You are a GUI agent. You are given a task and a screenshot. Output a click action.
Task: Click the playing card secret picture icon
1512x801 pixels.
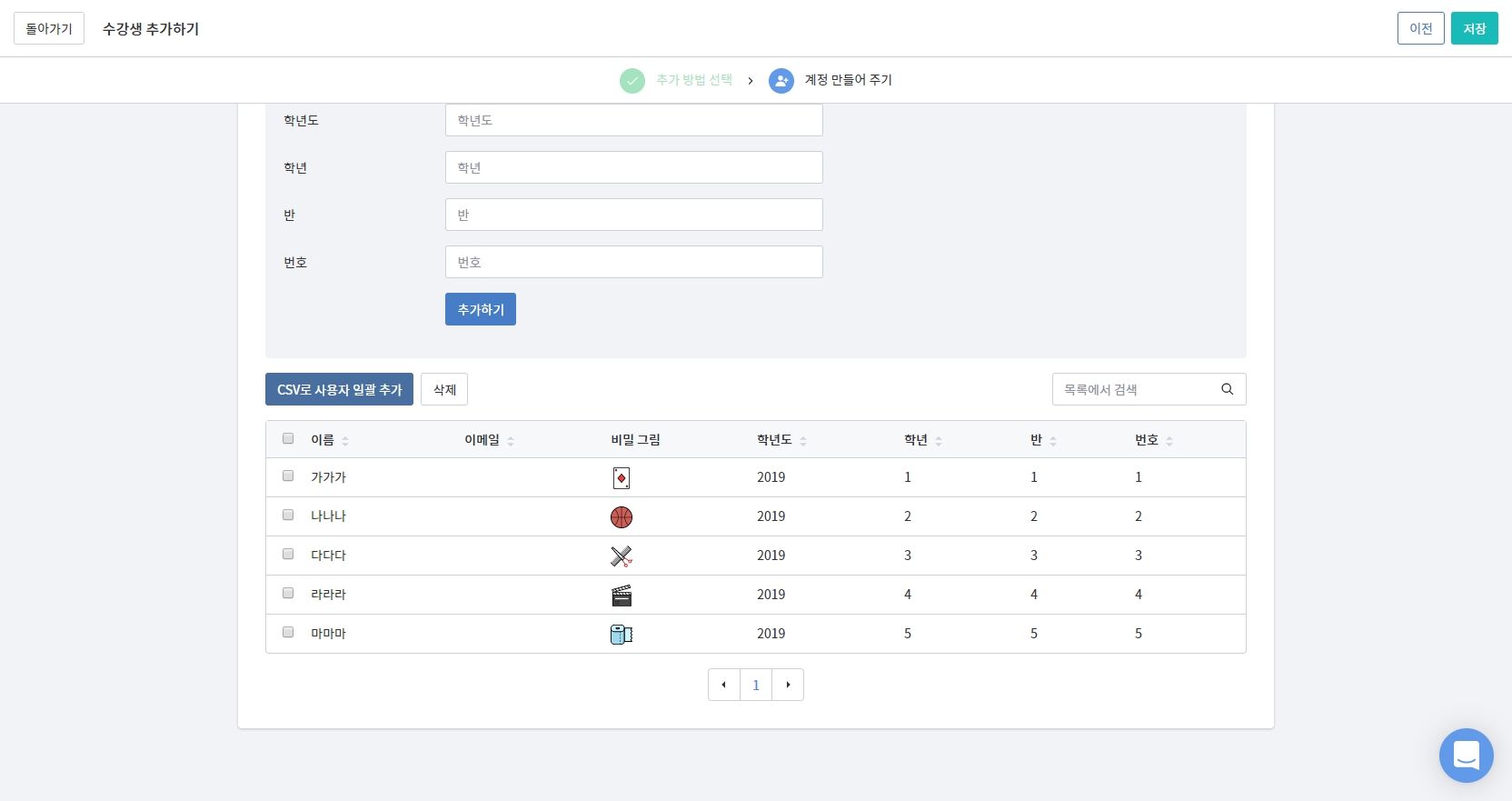pos(622,478)
